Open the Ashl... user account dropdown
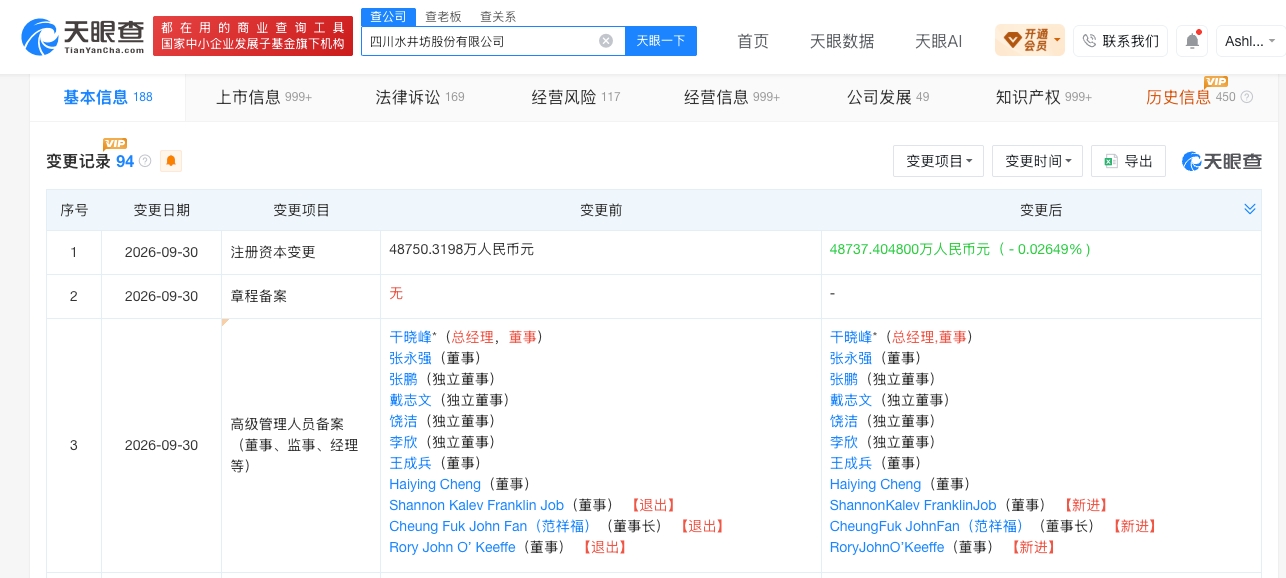 point(1251,41)
